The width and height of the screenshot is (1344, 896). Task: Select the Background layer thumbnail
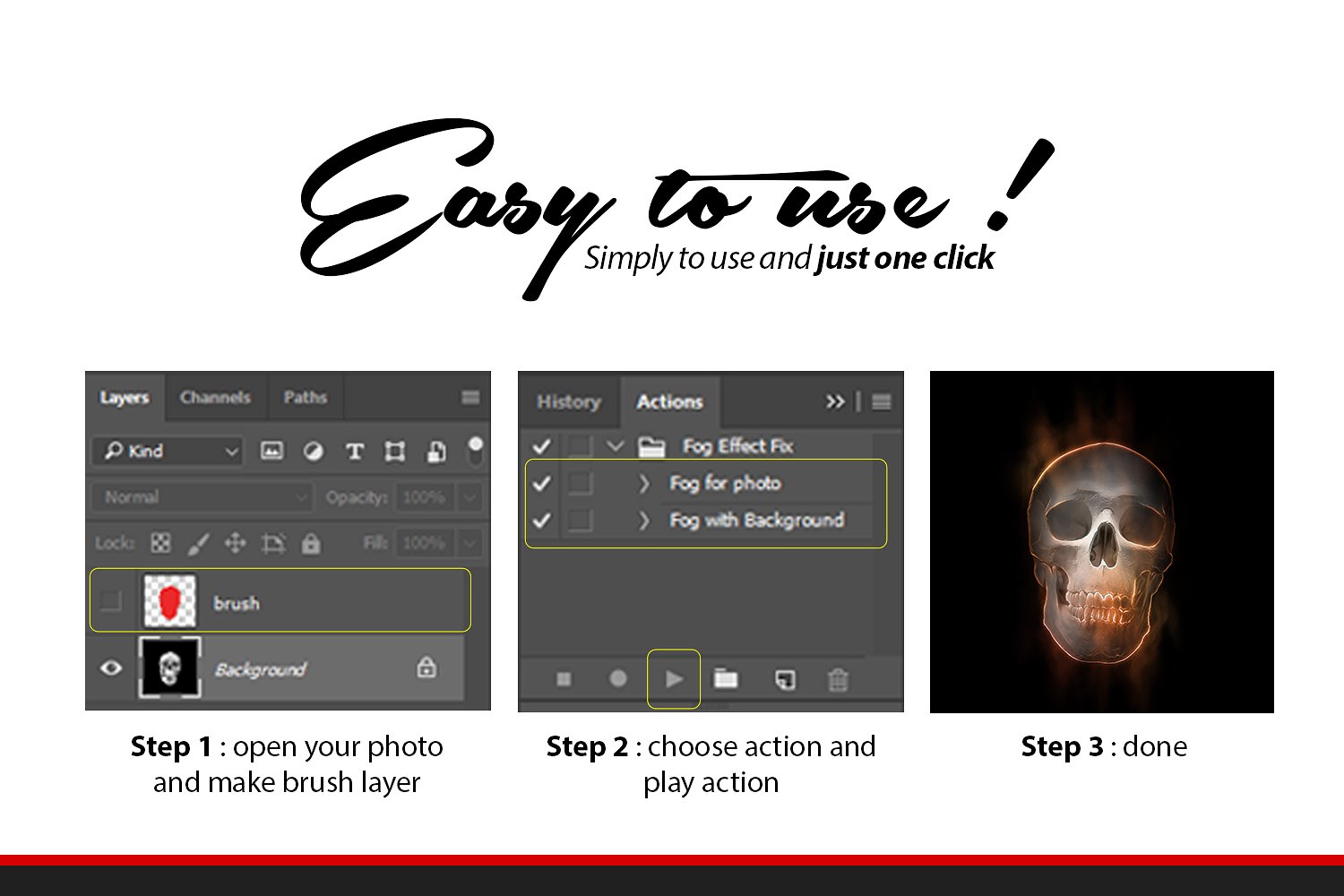coord(171,668)
